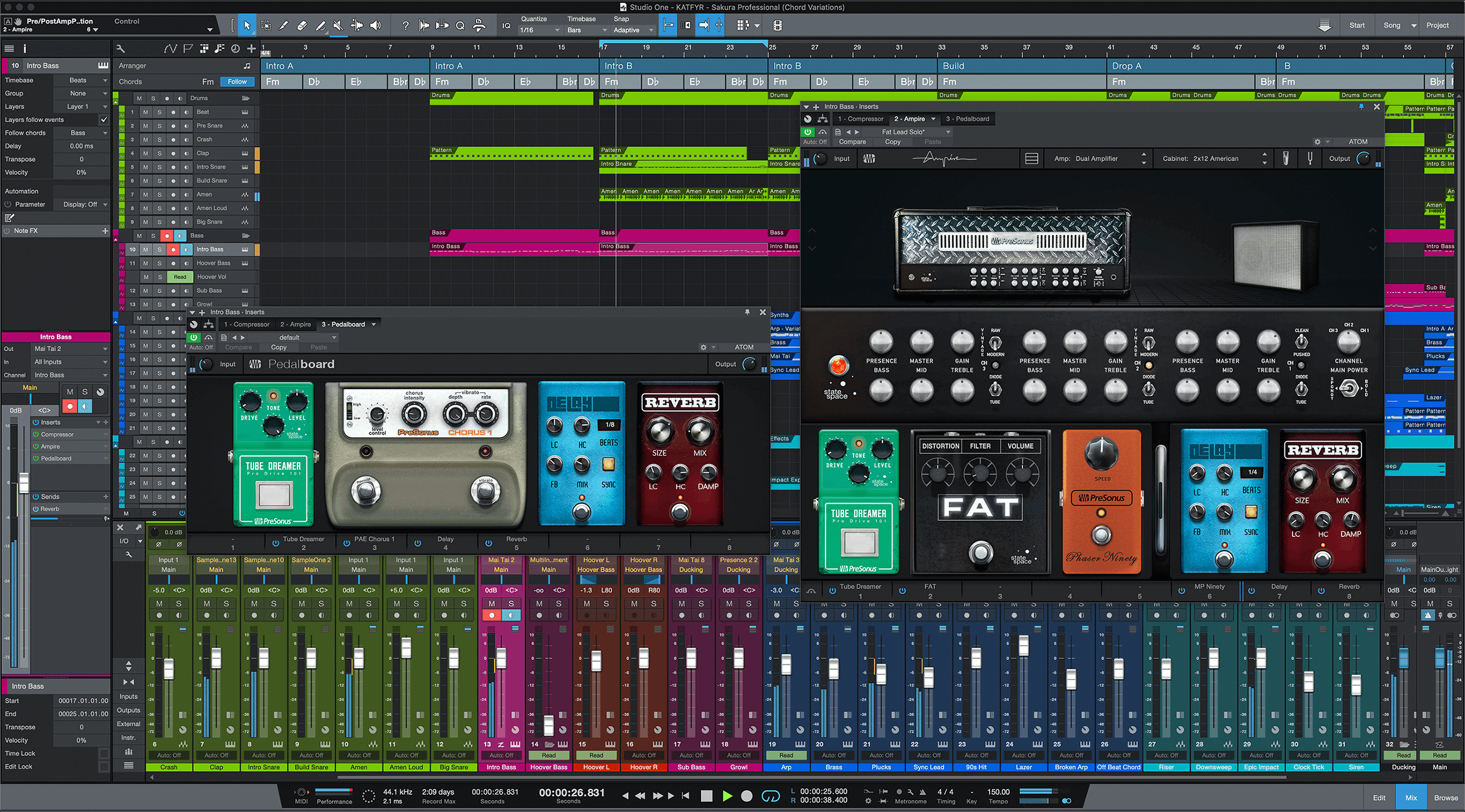Click the tempo field showing 150.00
1465x812 pixels.
pyautogui.click(x=998, y=791)
